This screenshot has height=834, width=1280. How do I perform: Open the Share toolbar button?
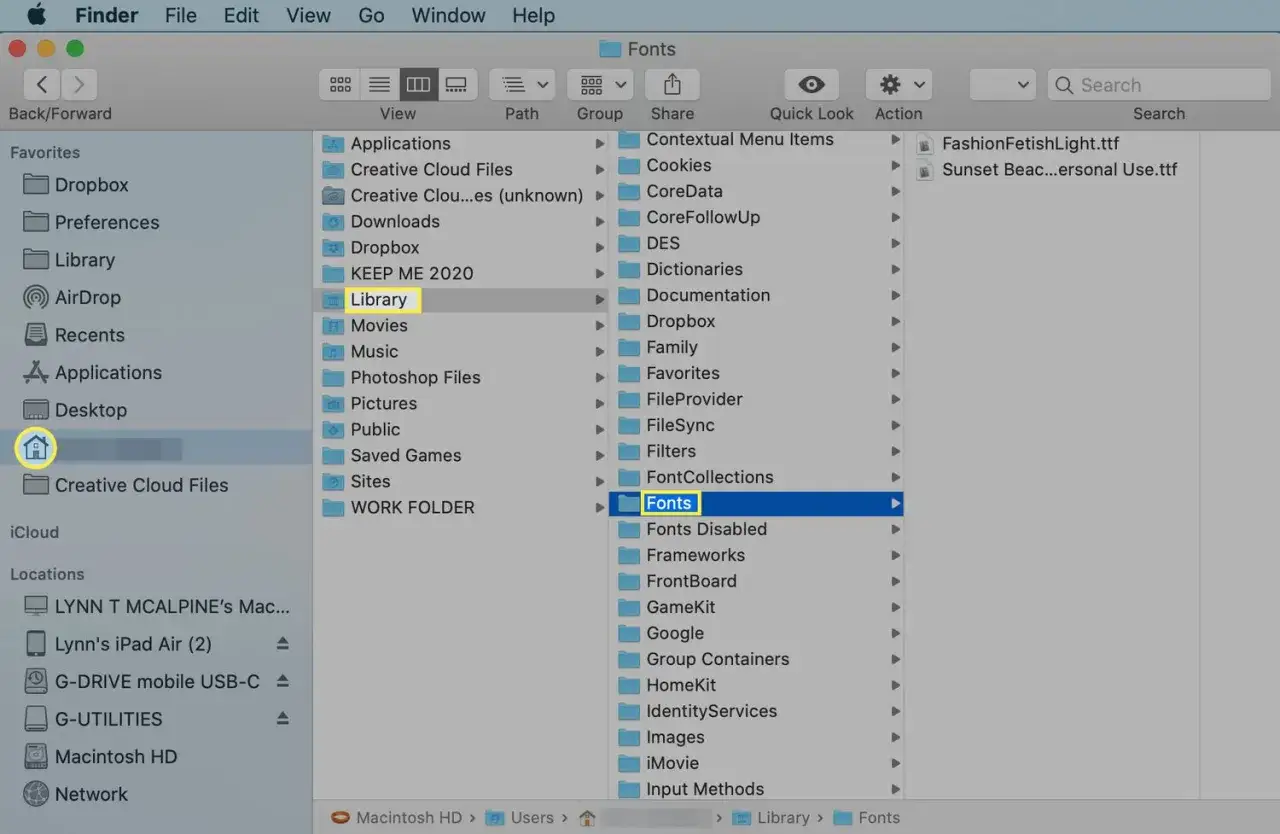coord(672,85)
